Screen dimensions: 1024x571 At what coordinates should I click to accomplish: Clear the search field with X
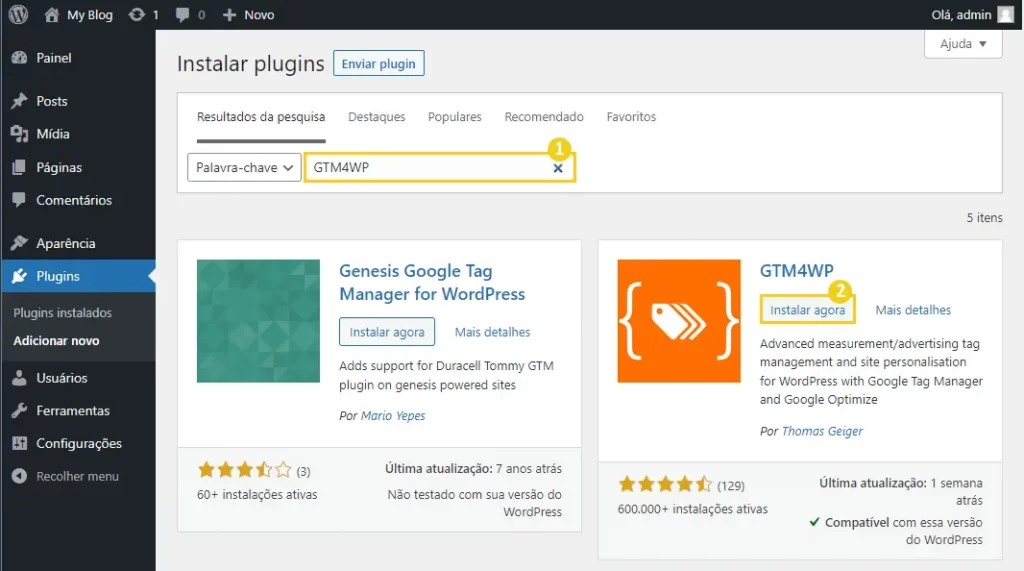558,168
